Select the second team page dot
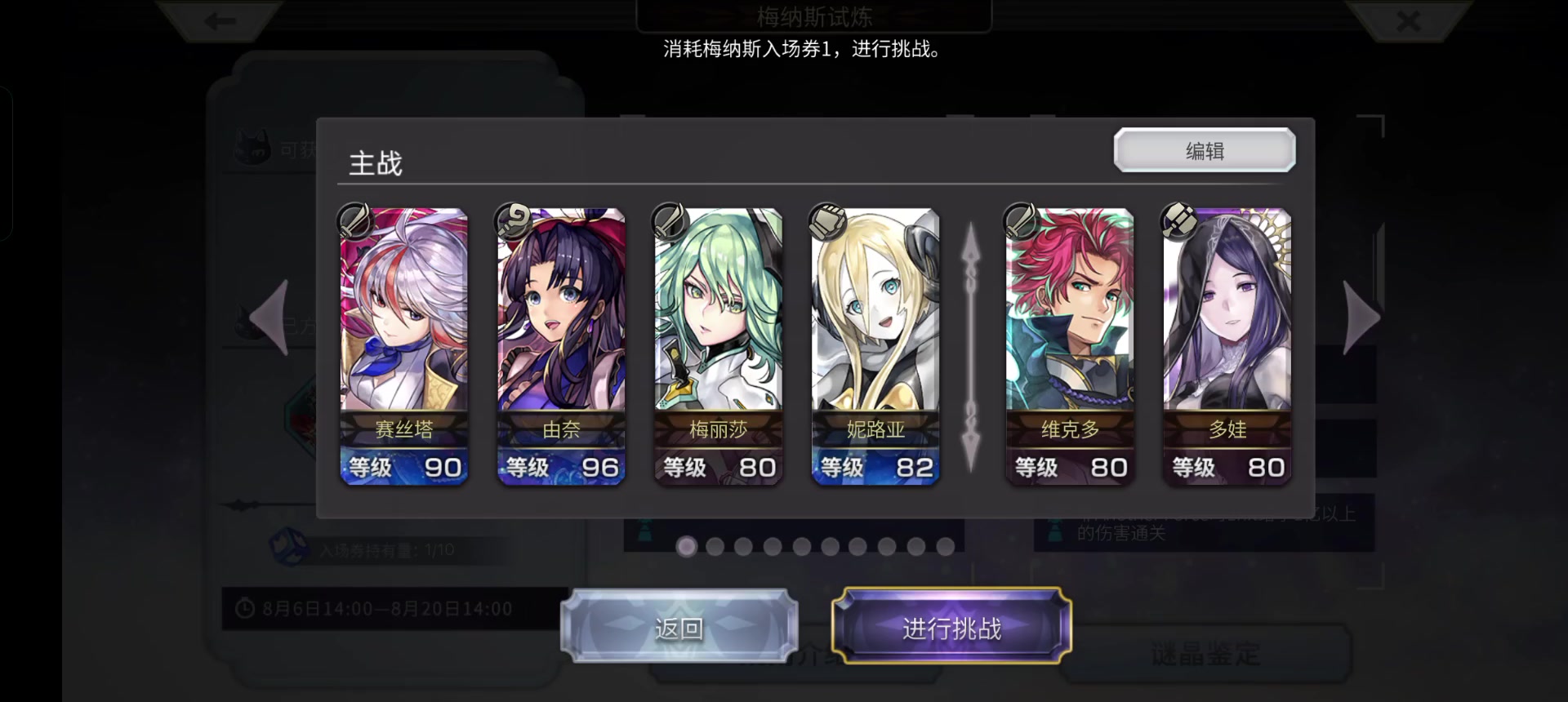1568x702 pixels. point(715,547)
